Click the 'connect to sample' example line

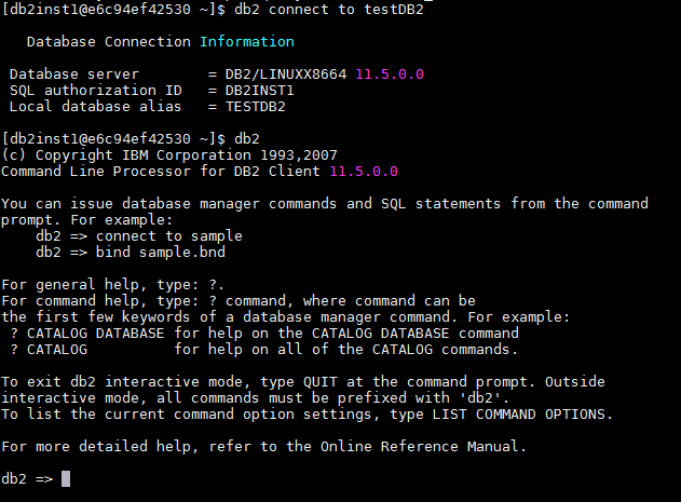139,236
